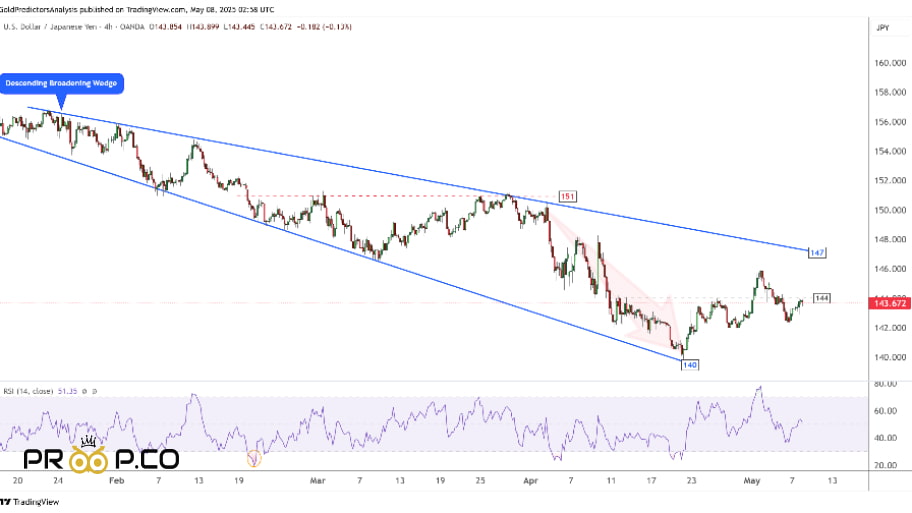Select the 144 price level label
This screenshot has width=912, height=513.
click(821, 298)
